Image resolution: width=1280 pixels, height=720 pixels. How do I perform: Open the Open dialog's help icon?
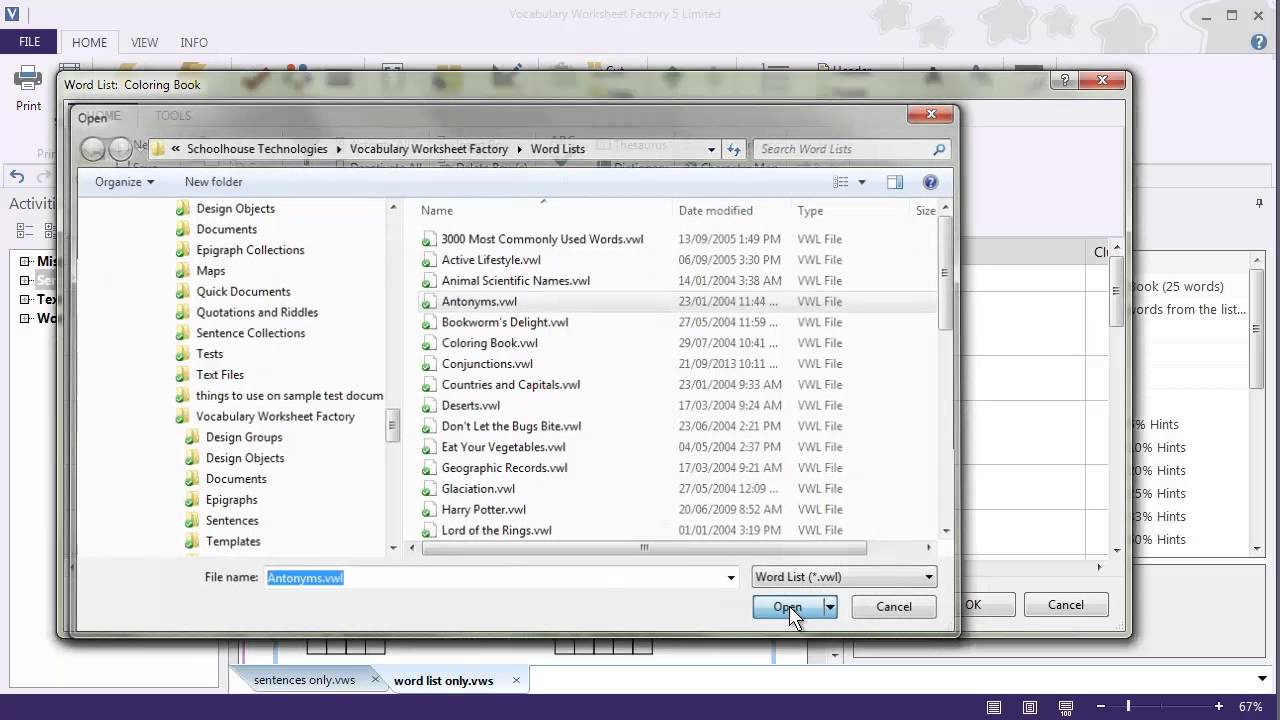[x=930, y=182]
